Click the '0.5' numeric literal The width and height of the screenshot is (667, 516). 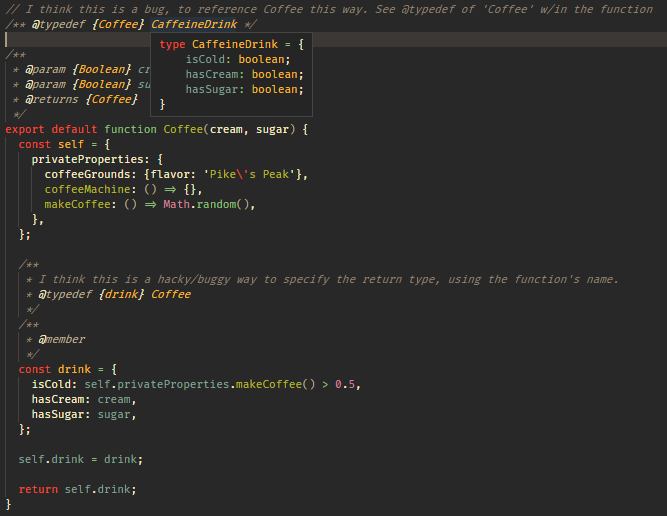pos(345,384)
